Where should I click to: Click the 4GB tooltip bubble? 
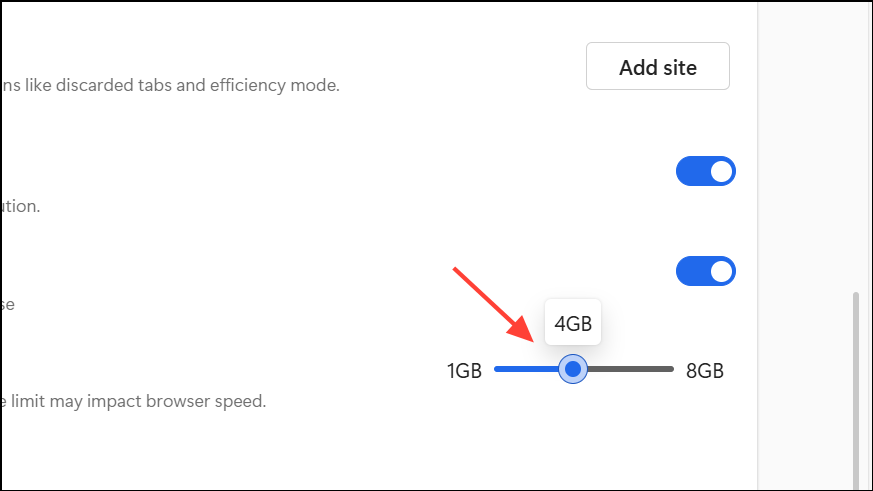[573, 323]
